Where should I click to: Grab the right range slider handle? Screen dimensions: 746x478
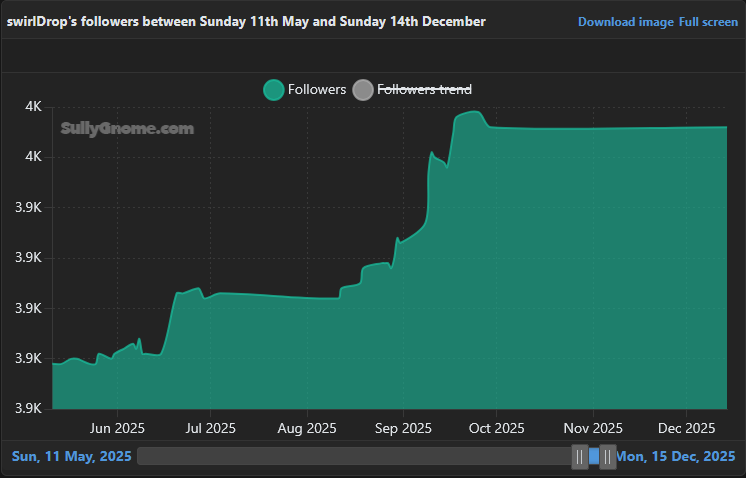pyautogui.click(x=608, y=457)
